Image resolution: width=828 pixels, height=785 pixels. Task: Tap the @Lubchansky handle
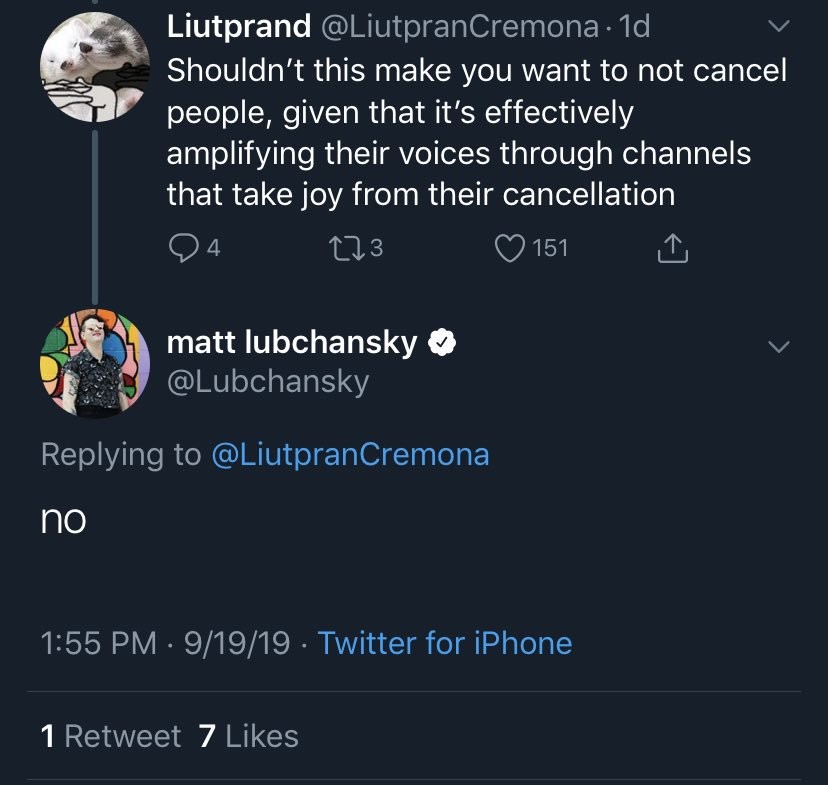(x=267, y=381)
